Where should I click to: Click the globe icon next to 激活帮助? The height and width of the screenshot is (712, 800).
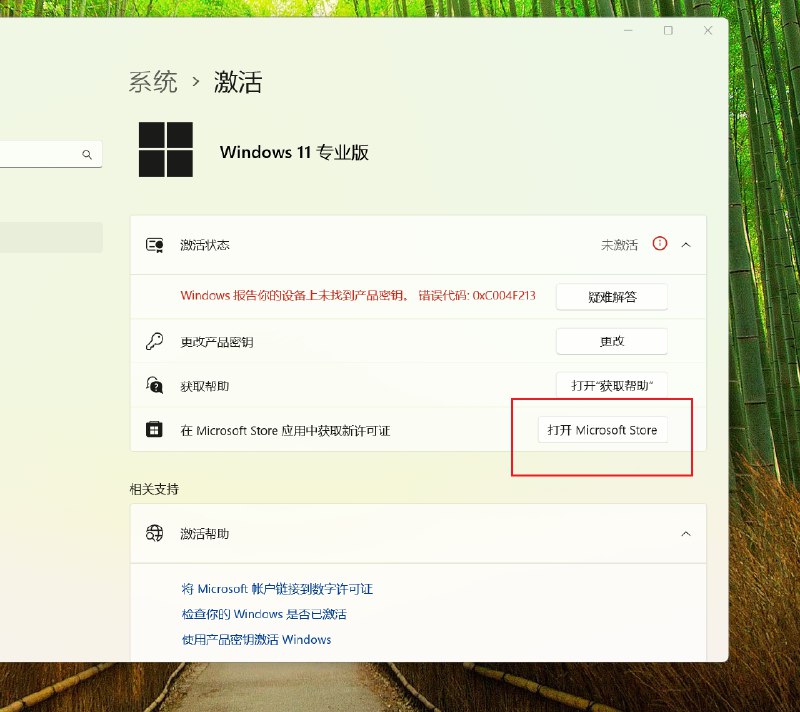click(x=154, y=533)
